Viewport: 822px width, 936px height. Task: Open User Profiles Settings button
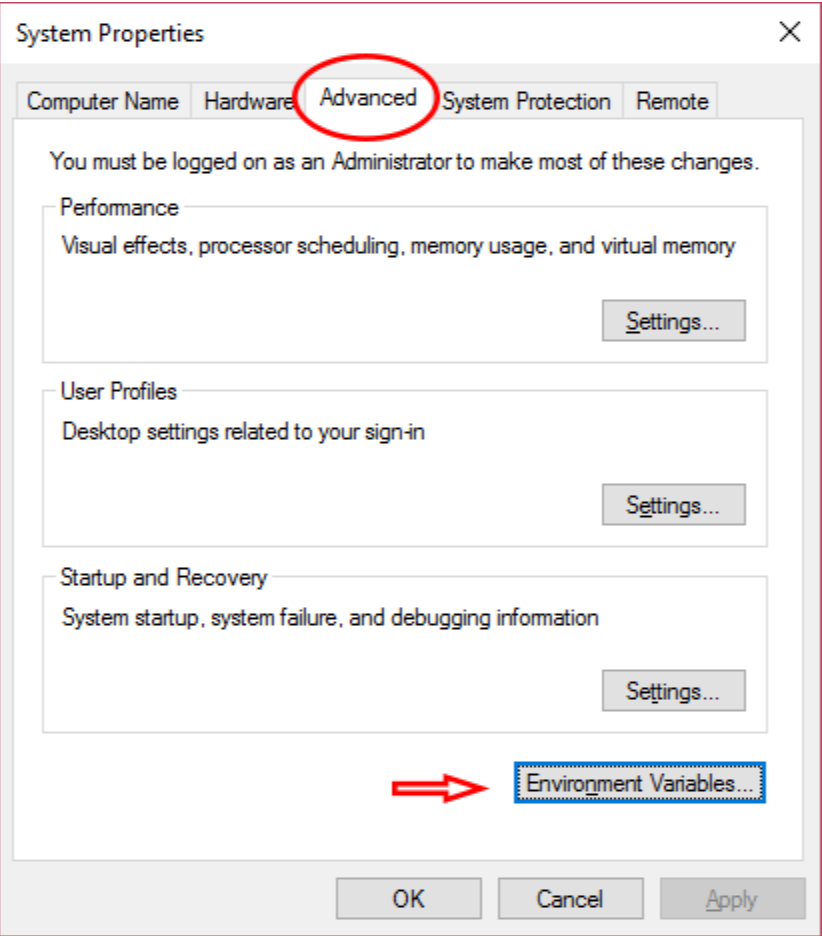point(673,505)
